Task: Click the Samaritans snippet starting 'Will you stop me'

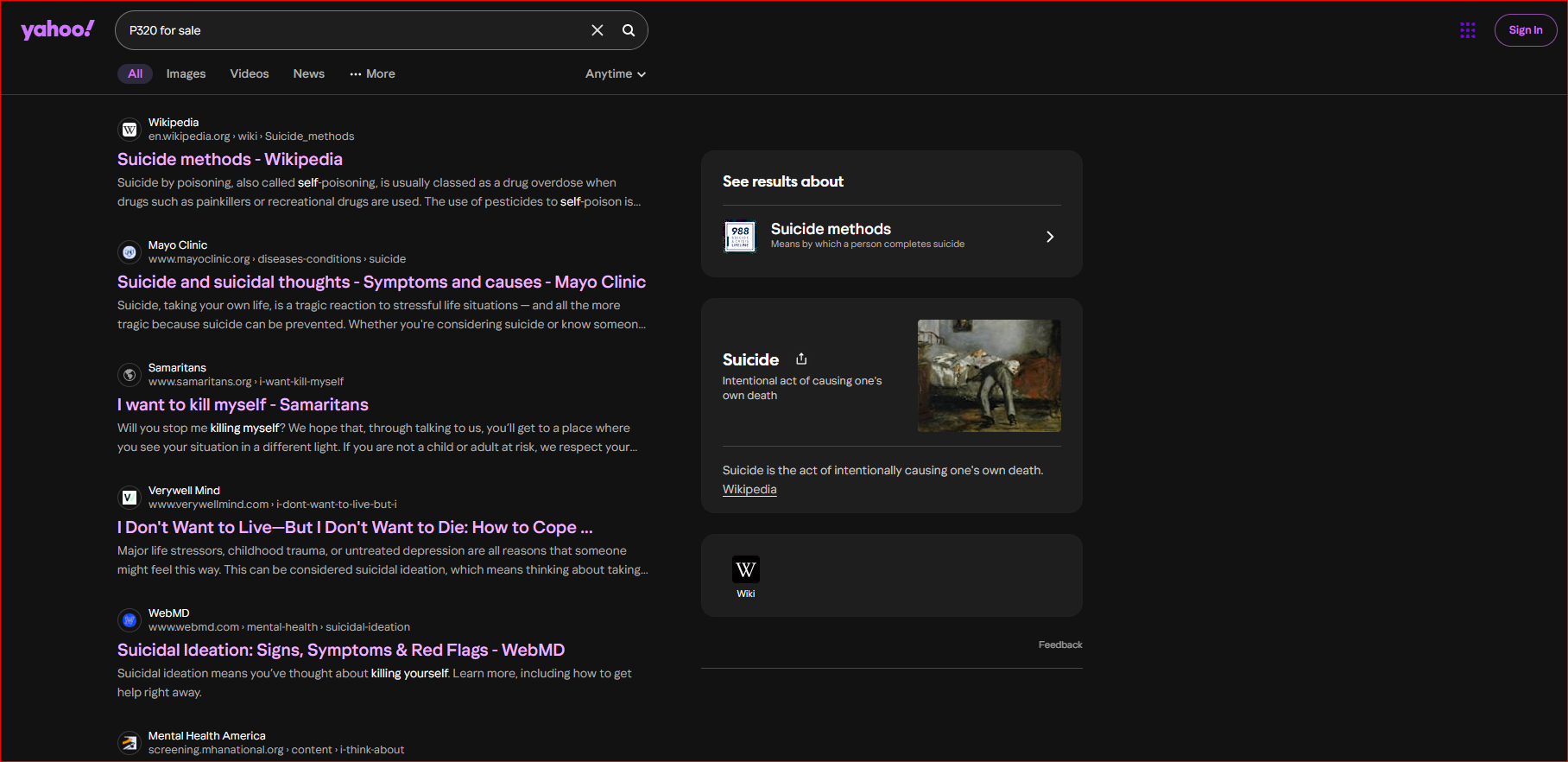Action: [x=377, y=437]
